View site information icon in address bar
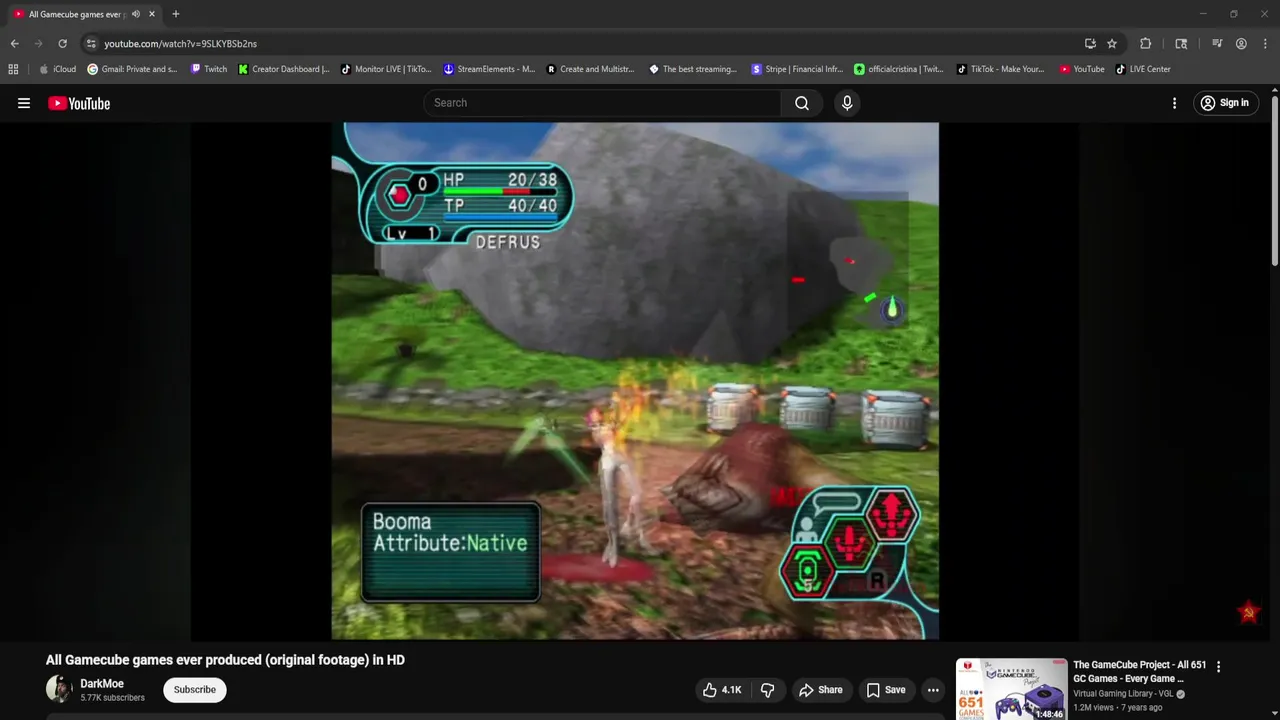 coord(91,44)
